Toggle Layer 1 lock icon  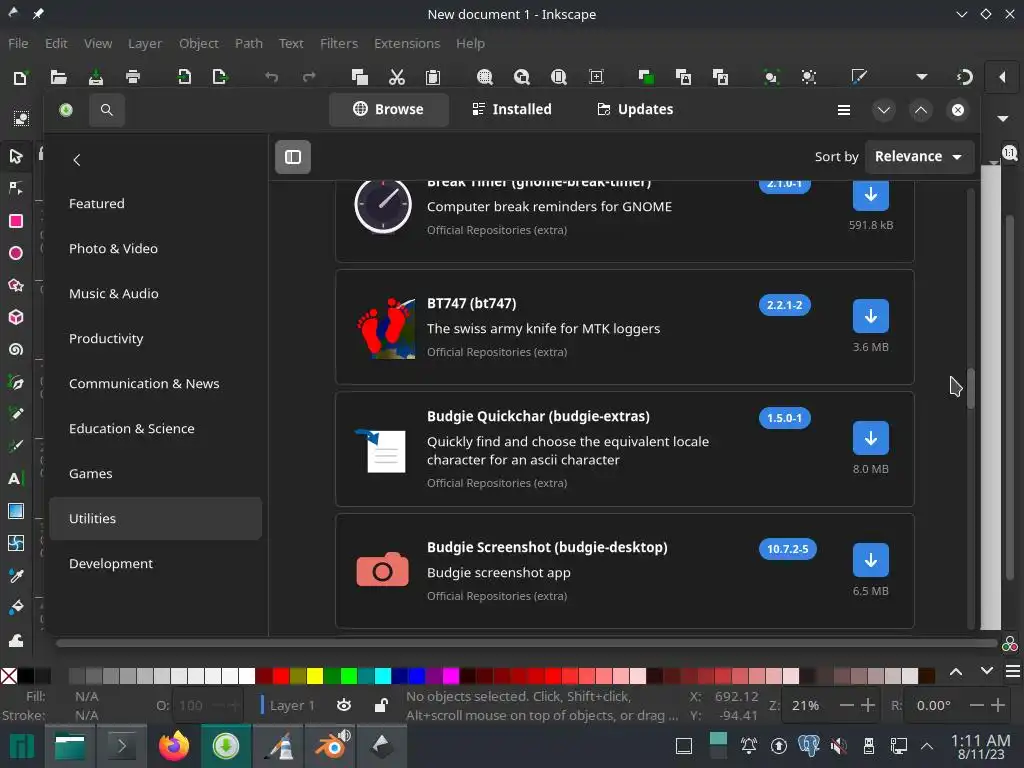point(381,705)
